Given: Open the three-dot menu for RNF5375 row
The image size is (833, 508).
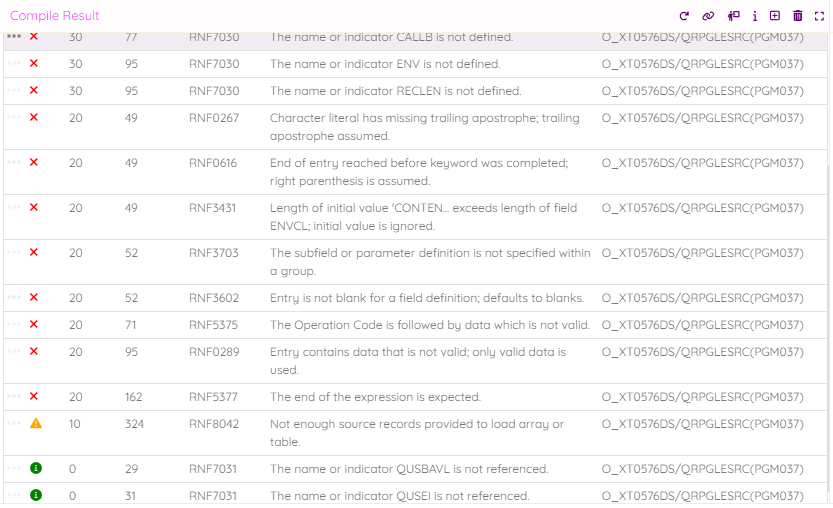Looking at the screenshot, I should click(x=14, y=325).
